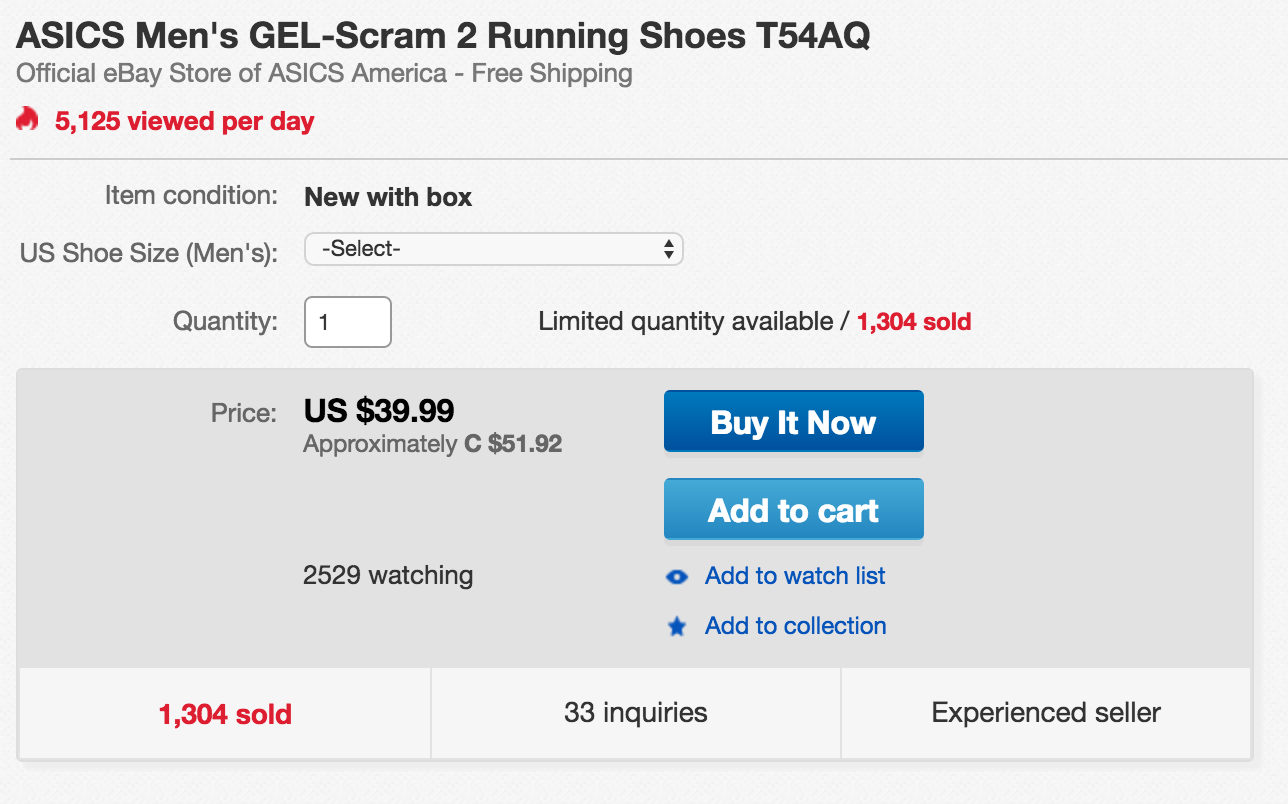Viewport: 1288px width, 804px height.
Task: Click the arrows on the size select
Action: pyautogui.click(x=669, y=249)
